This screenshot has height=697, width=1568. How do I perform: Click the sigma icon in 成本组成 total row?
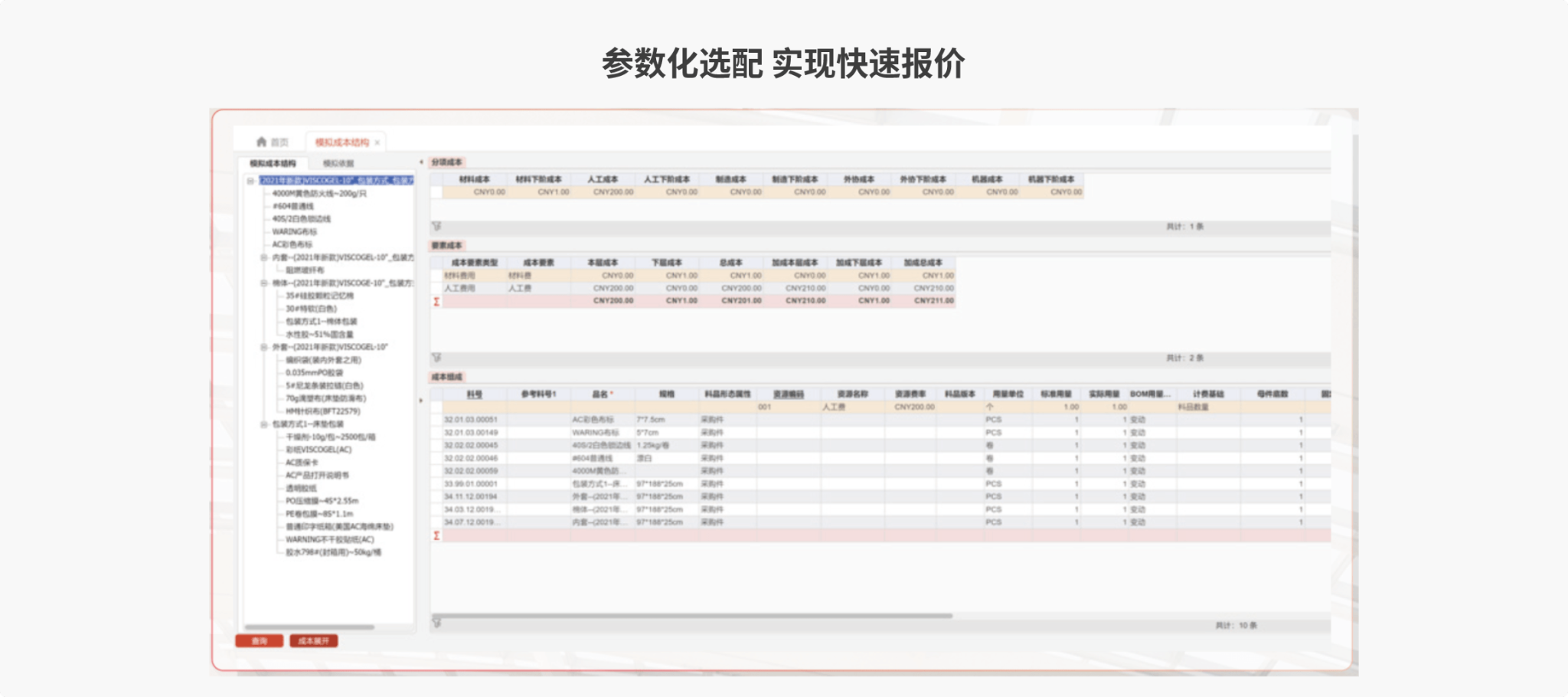(436, 535)
